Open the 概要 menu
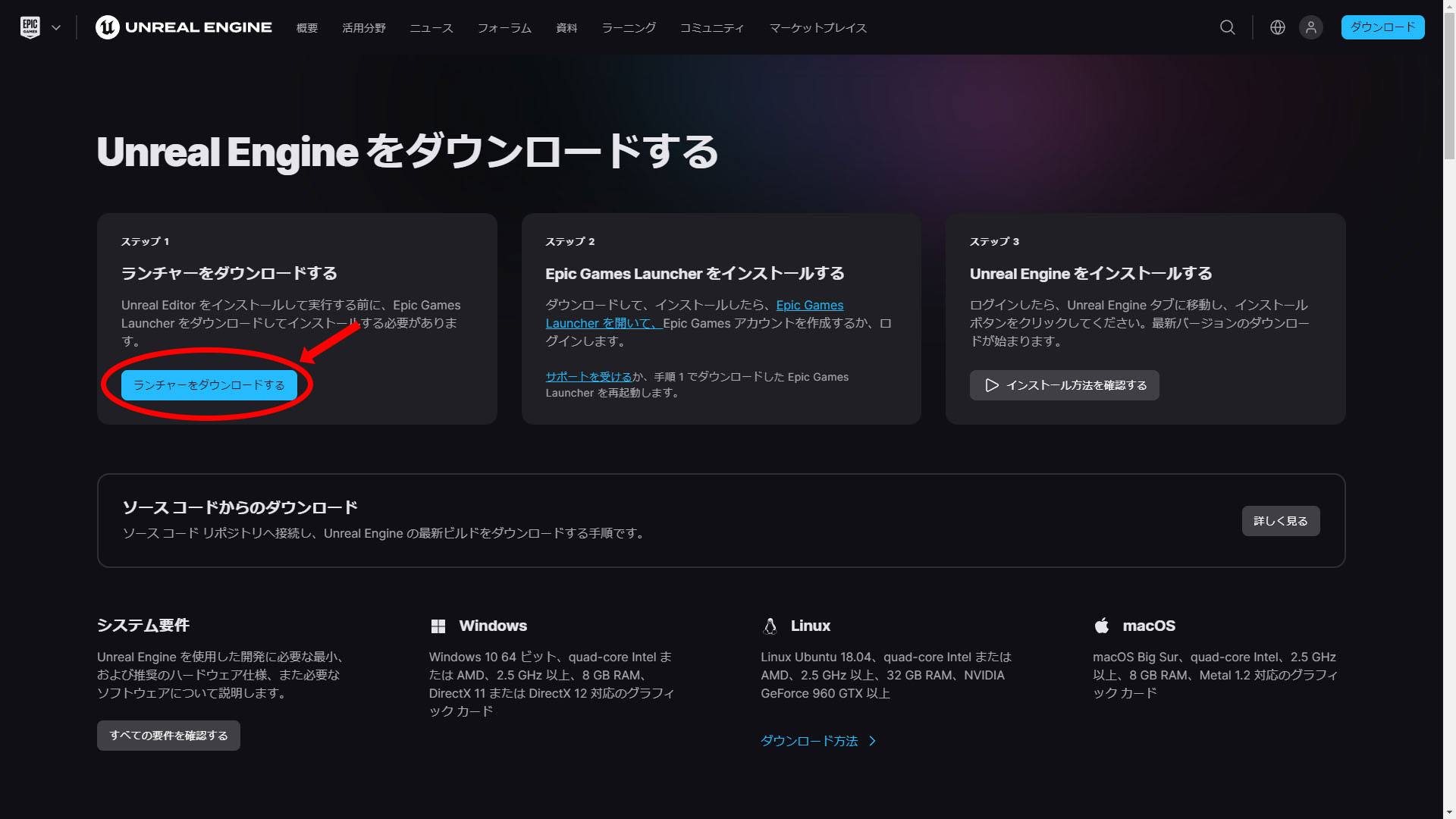This screenshot has width=1456, height=819. point(307,28)
